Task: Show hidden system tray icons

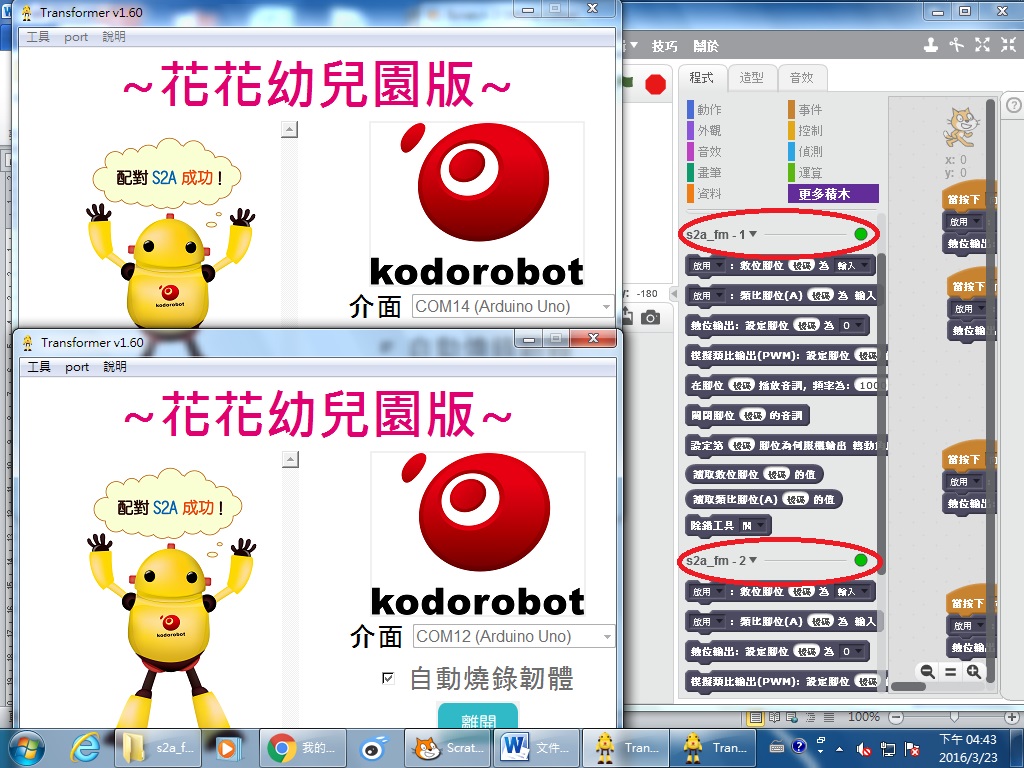Action: [839, 748]
